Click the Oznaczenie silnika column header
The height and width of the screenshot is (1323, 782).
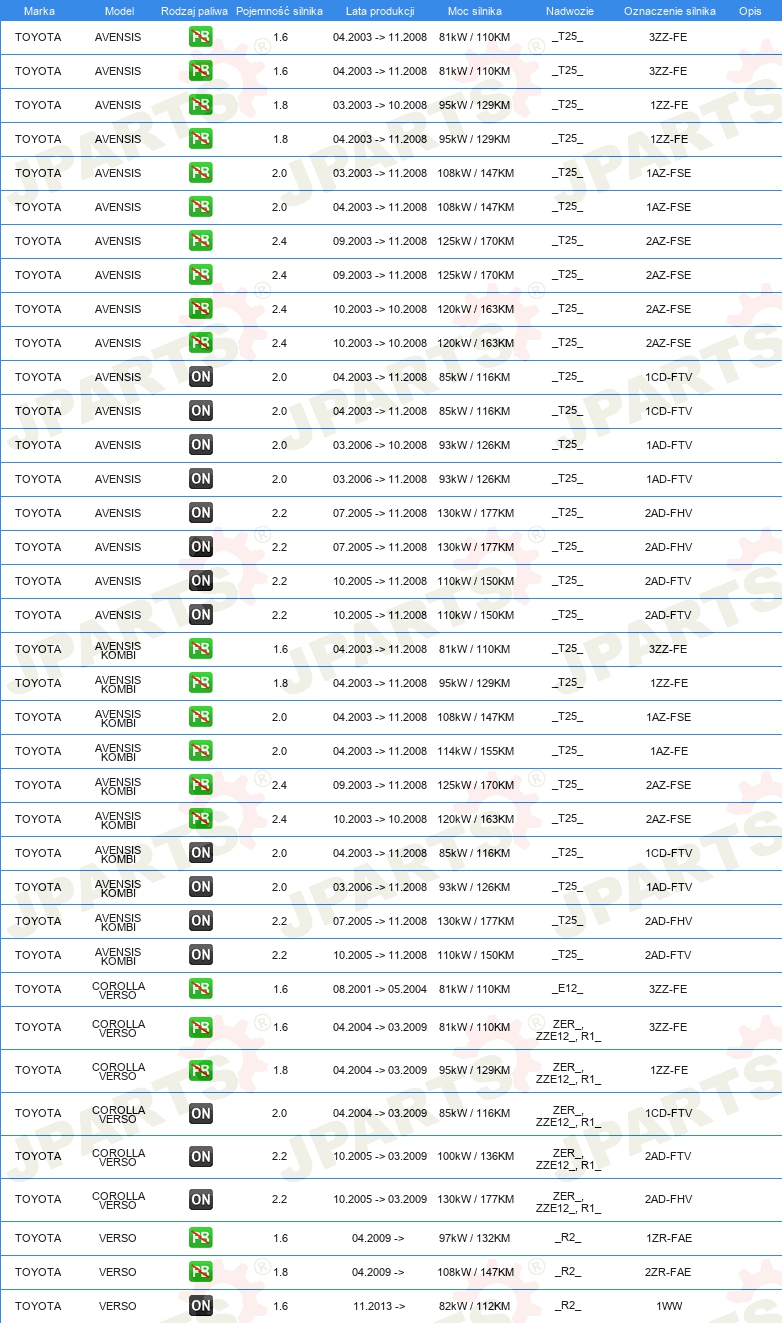[x=669, y=11]
